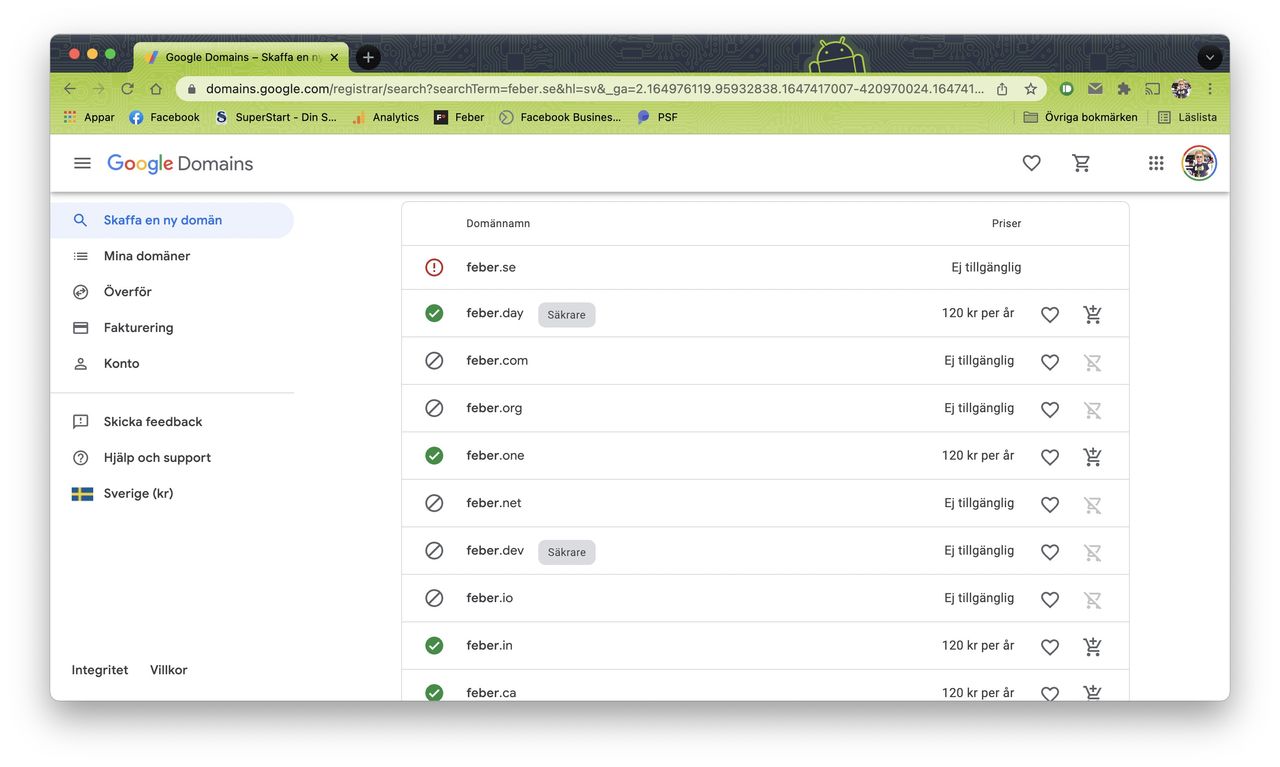The width and height of the screenshot is (1280, 767).
Task: Open the Villkor link
Action: click(x=169, y=670)
